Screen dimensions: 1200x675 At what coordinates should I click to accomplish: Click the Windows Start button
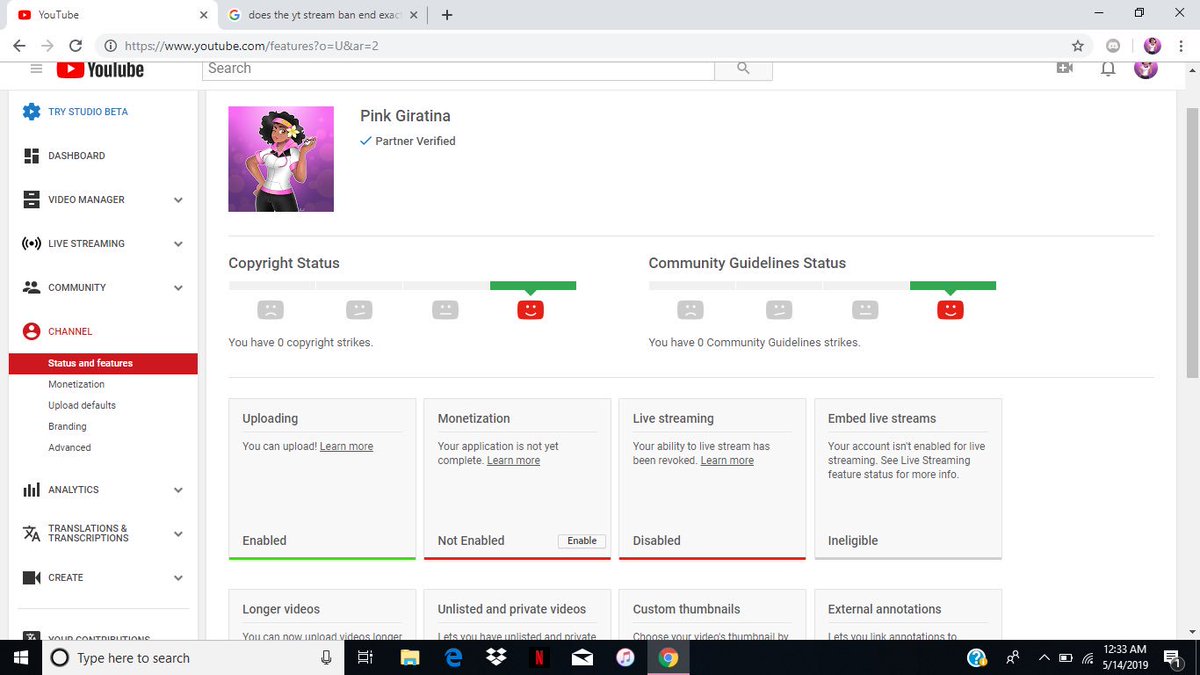[20, 658]
